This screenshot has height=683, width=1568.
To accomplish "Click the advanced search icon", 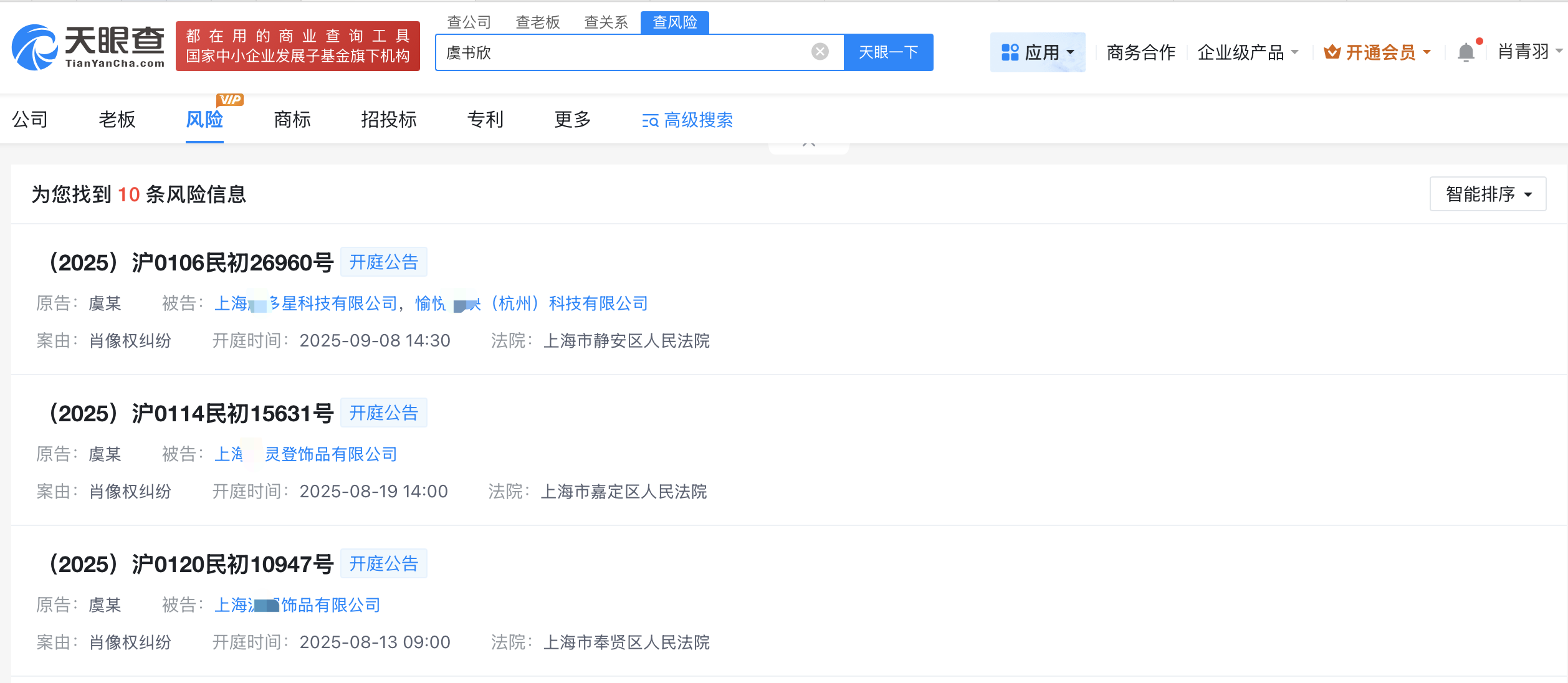I will (x=650, y=120).
